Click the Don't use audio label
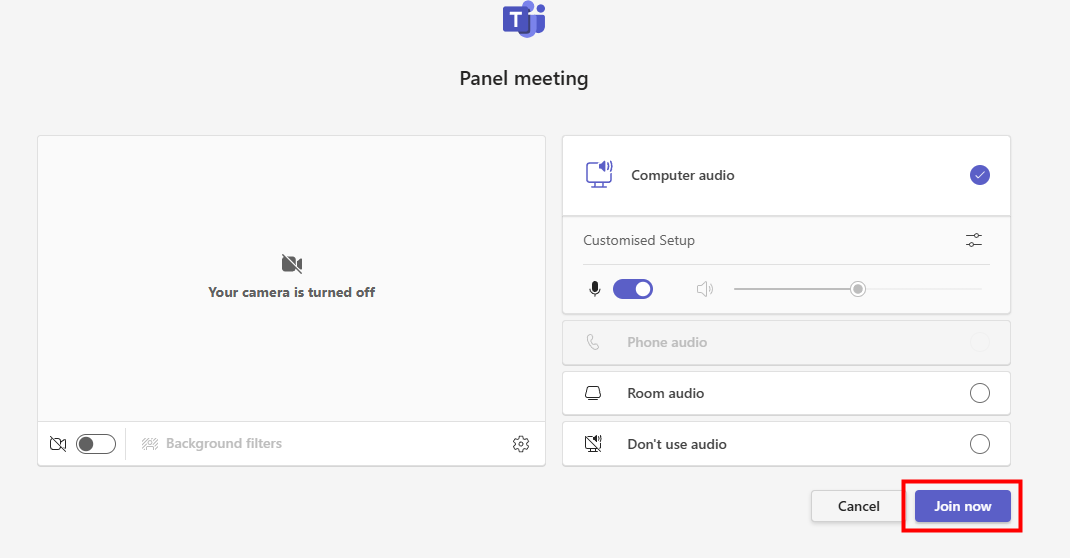 [677, 444]
